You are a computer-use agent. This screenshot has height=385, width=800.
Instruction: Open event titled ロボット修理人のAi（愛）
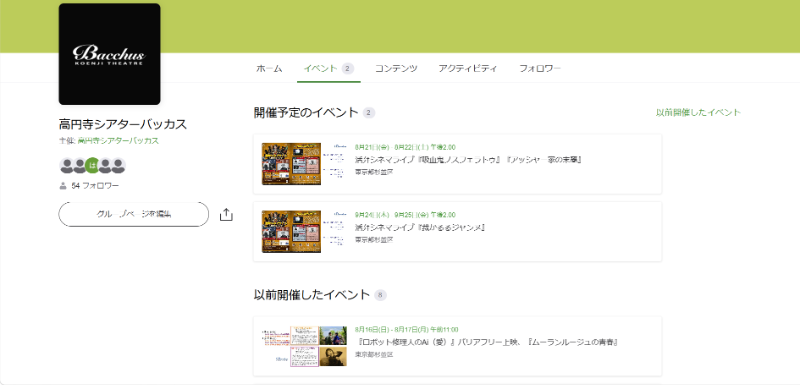(x=487, y=342)
